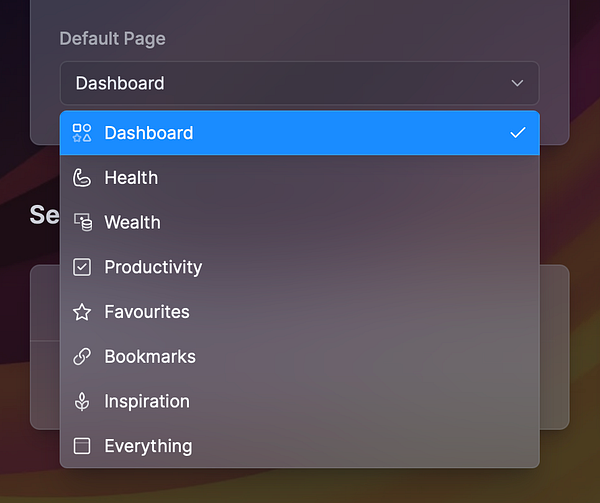Image resolution: width=600 pixels, height=503 pixels.
Task: Set default page to Productivity
Action: pyautogui.click(x=153, y=267)
